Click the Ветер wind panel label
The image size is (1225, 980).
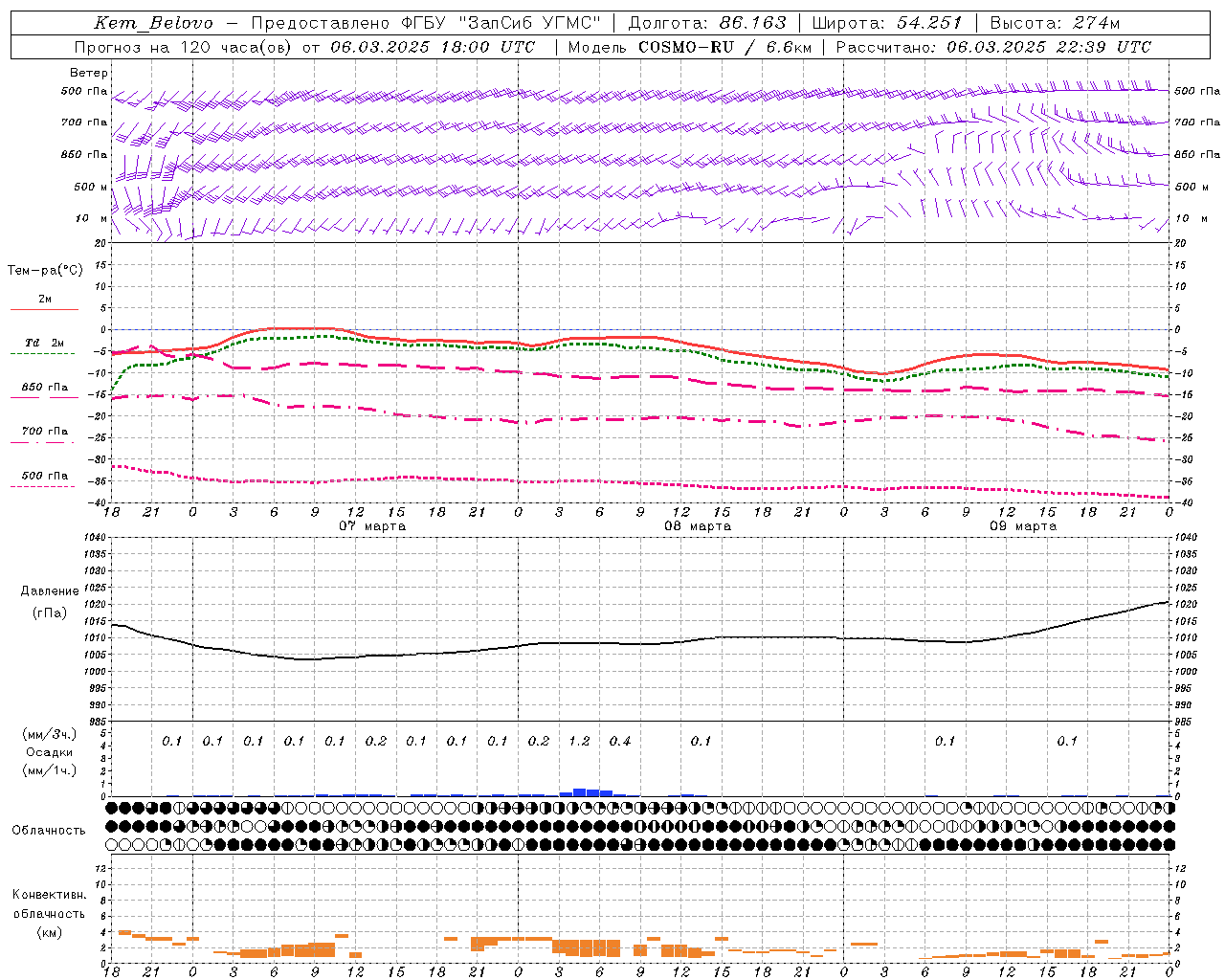click(89, 73)
